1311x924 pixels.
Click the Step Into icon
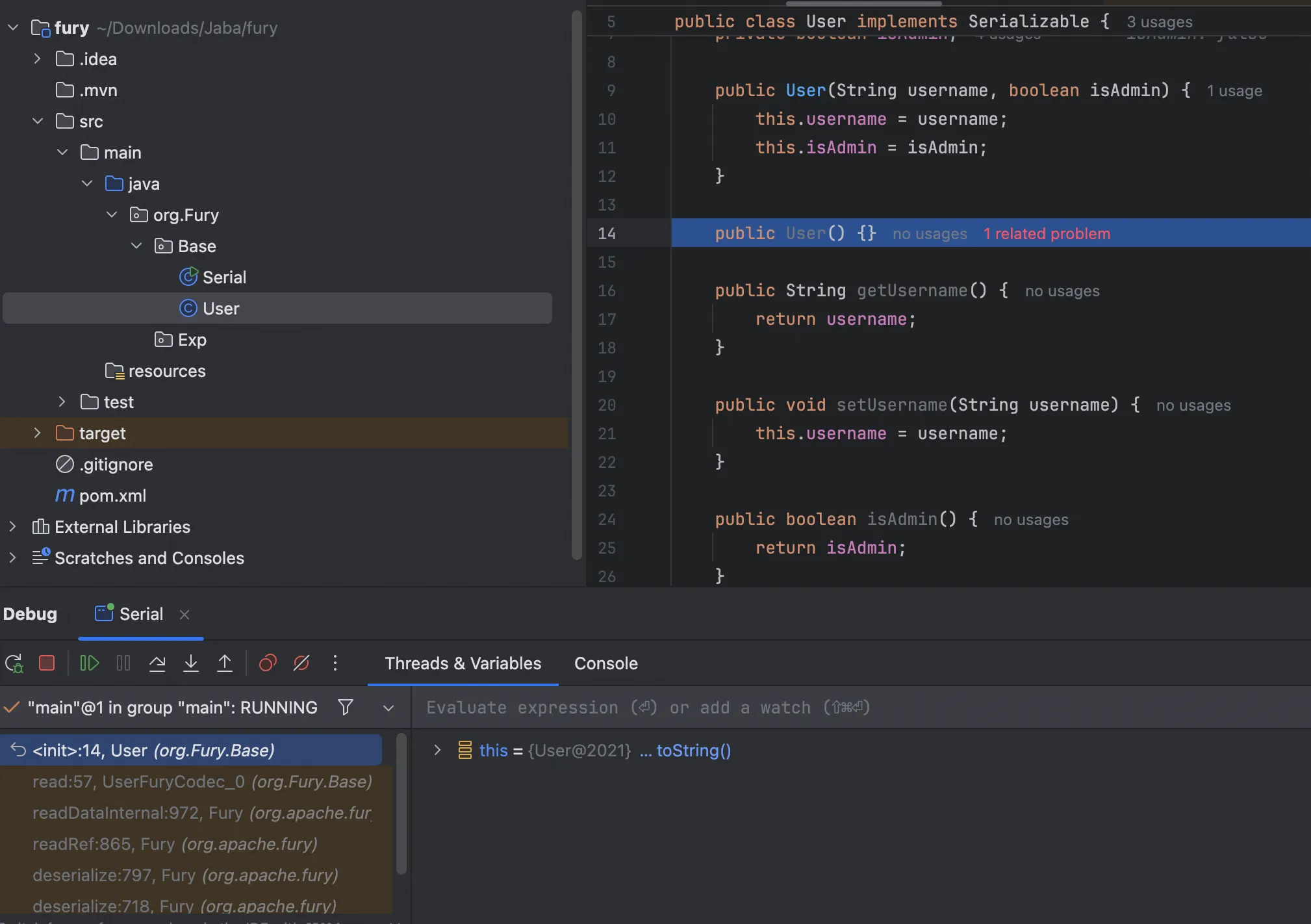point(191,663)
